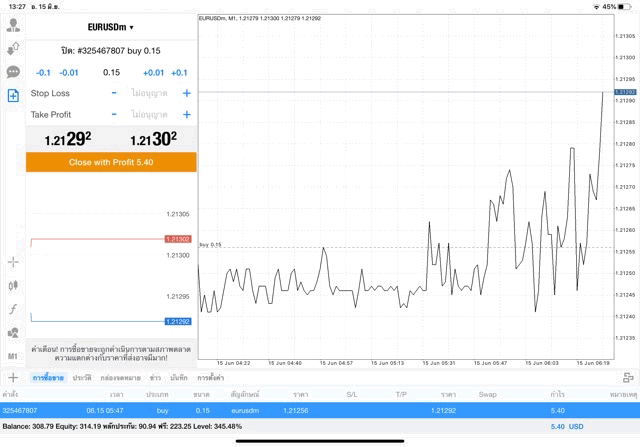Select ask price 1.21302
640x447 pixels.
[x=153, y=139]
